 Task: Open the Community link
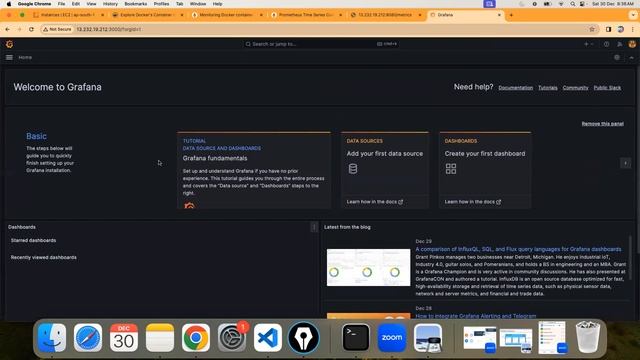click(x=576, y=88)
